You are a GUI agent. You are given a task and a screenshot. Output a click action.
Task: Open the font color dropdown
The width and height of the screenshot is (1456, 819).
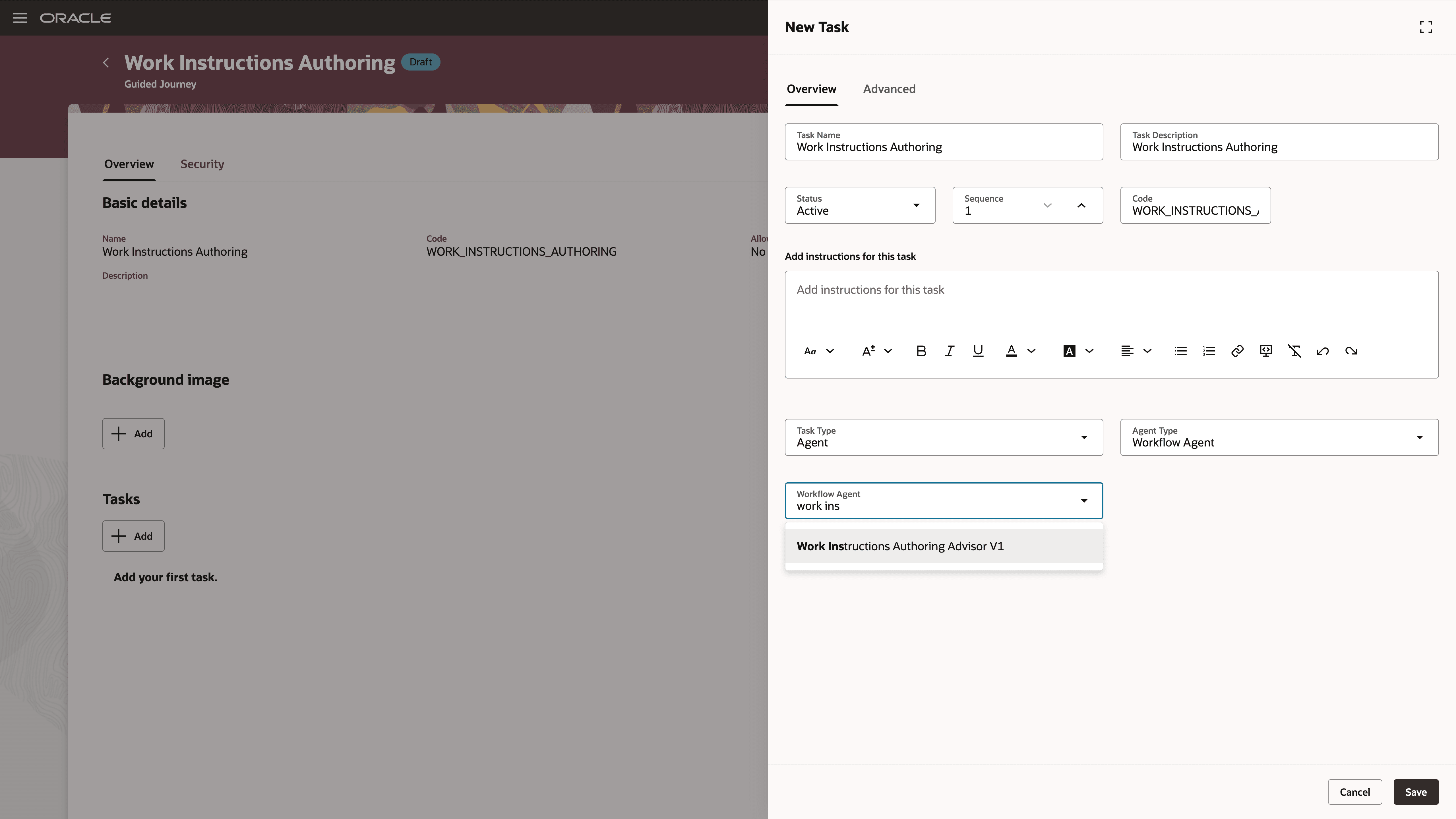point(1030,350)
